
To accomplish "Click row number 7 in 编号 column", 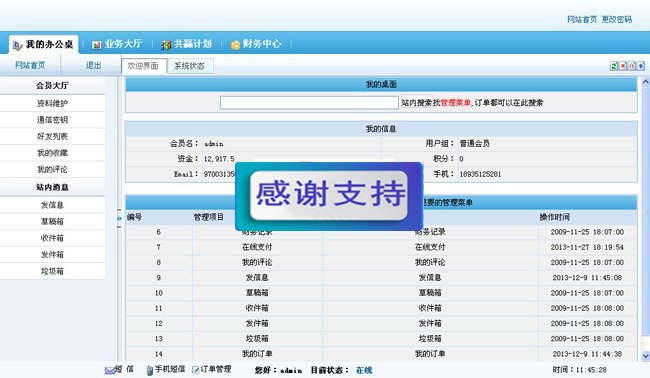I will pos(159,247).
